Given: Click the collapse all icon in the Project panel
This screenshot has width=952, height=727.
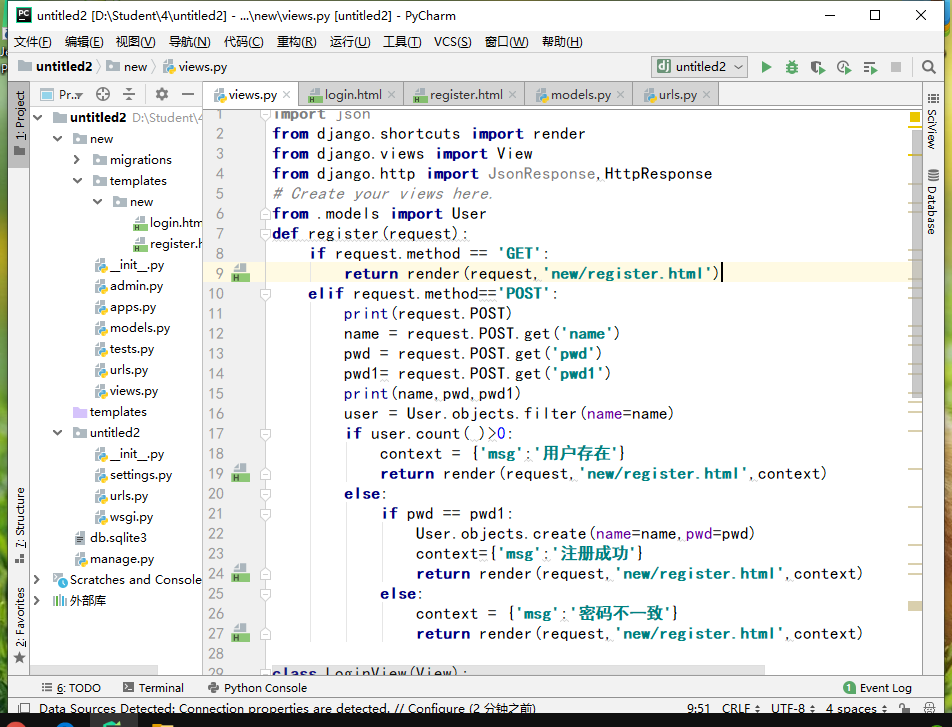Looking at the screenshot, I should pos(129,94).
